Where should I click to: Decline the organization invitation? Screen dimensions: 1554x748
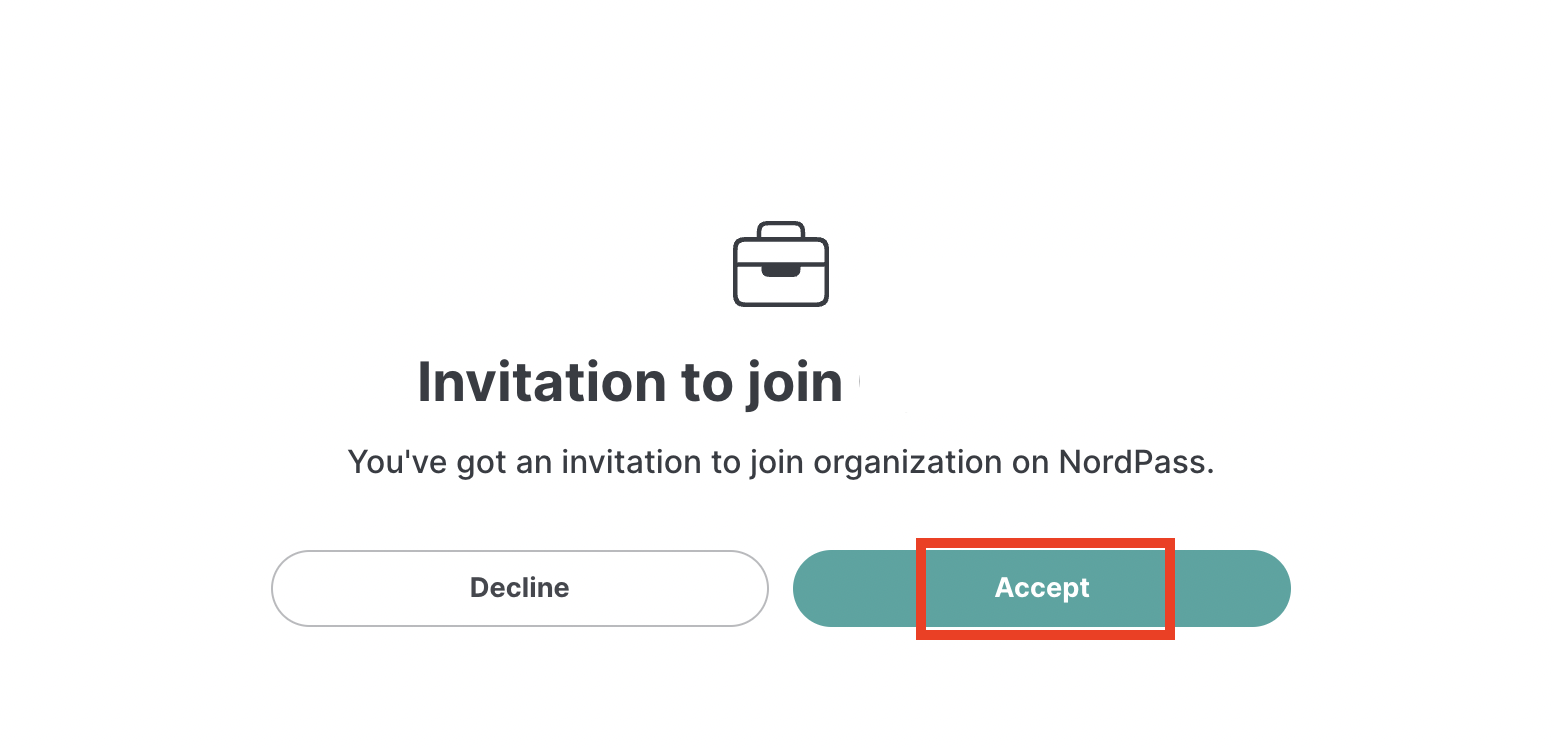(520, 588)
